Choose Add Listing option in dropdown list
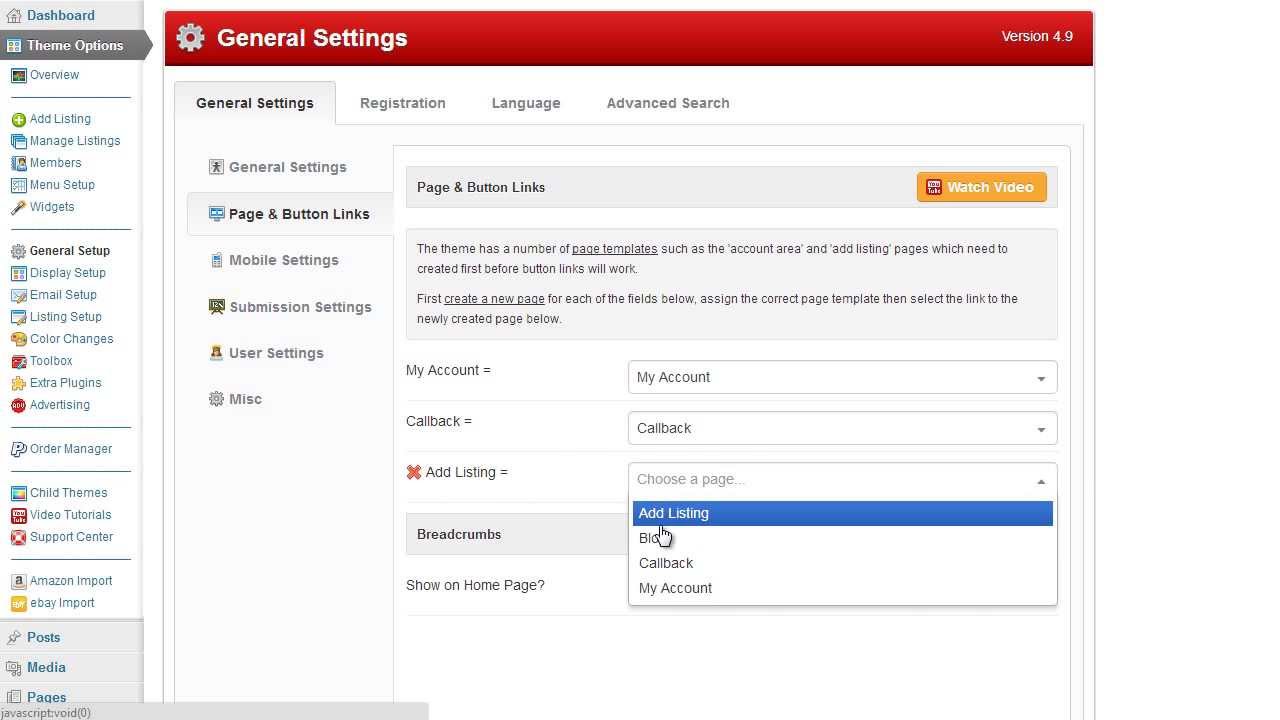 click(x=842, y=513)
